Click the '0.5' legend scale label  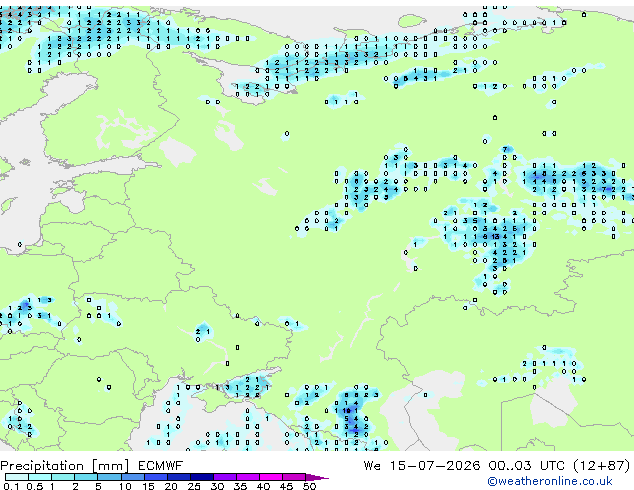click(35, 486)
